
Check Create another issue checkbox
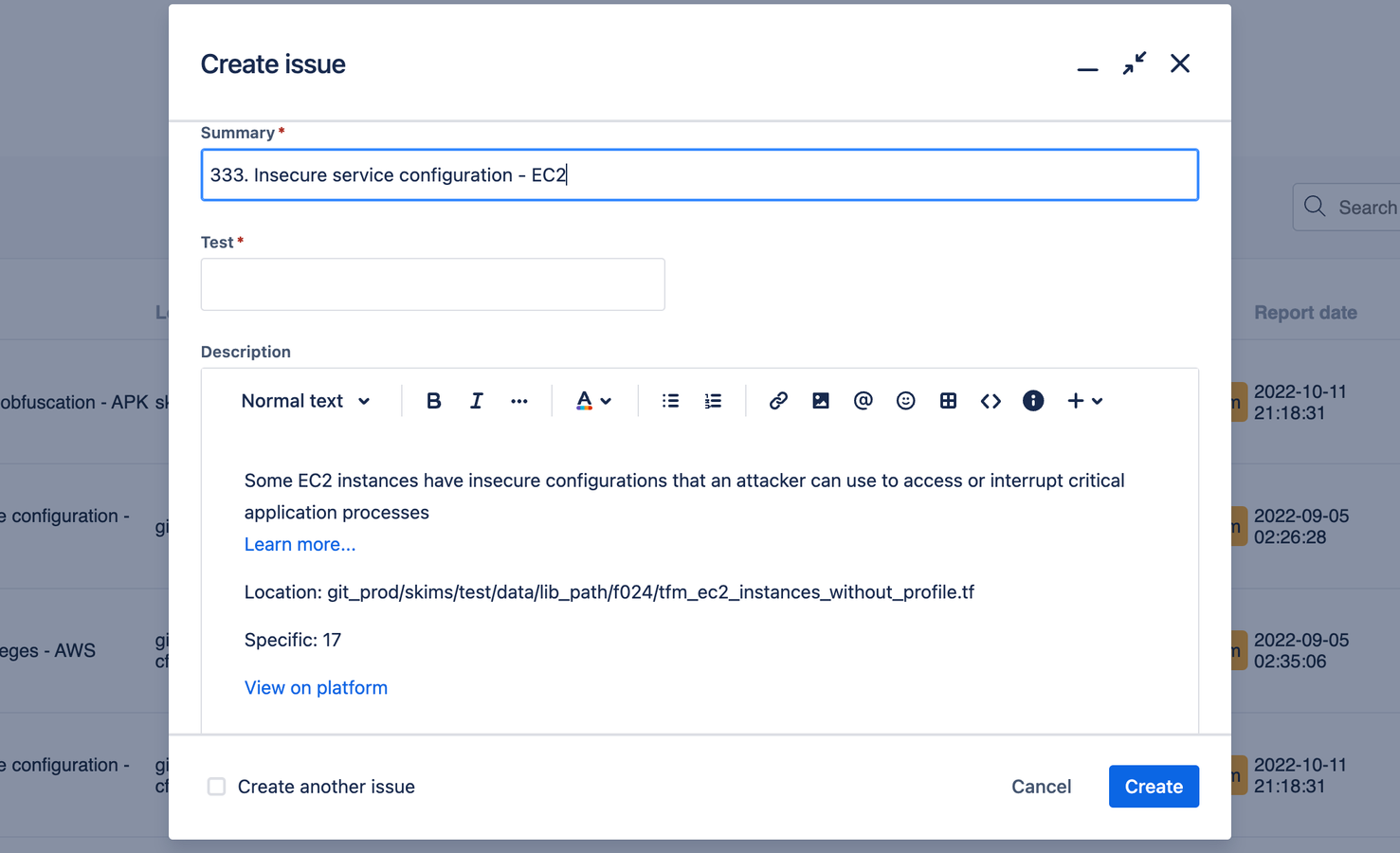click(x=216, y=787)
